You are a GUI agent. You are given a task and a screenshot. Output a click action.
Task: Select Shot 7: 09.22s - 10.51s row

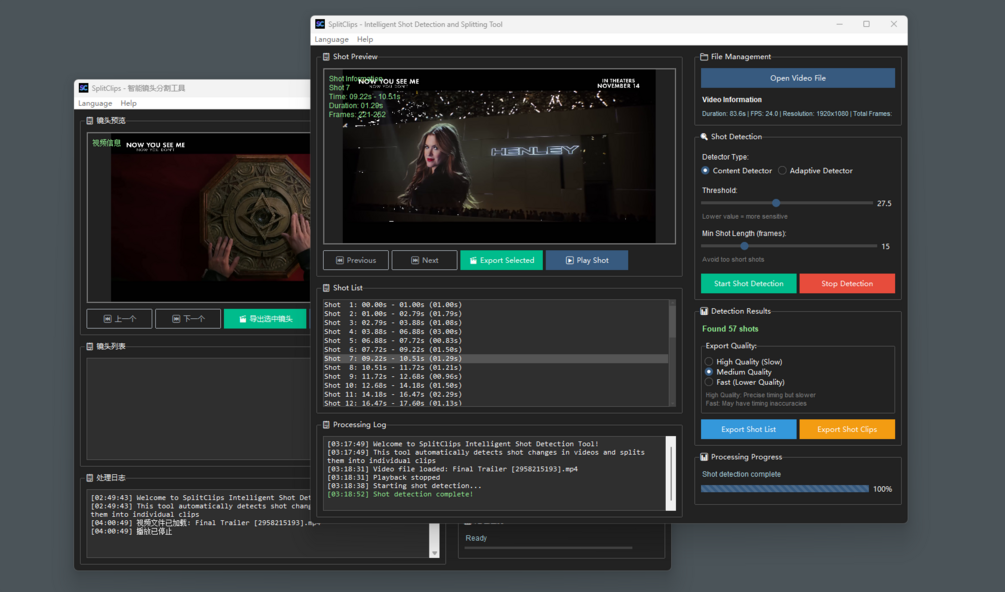tap(495, 359)
